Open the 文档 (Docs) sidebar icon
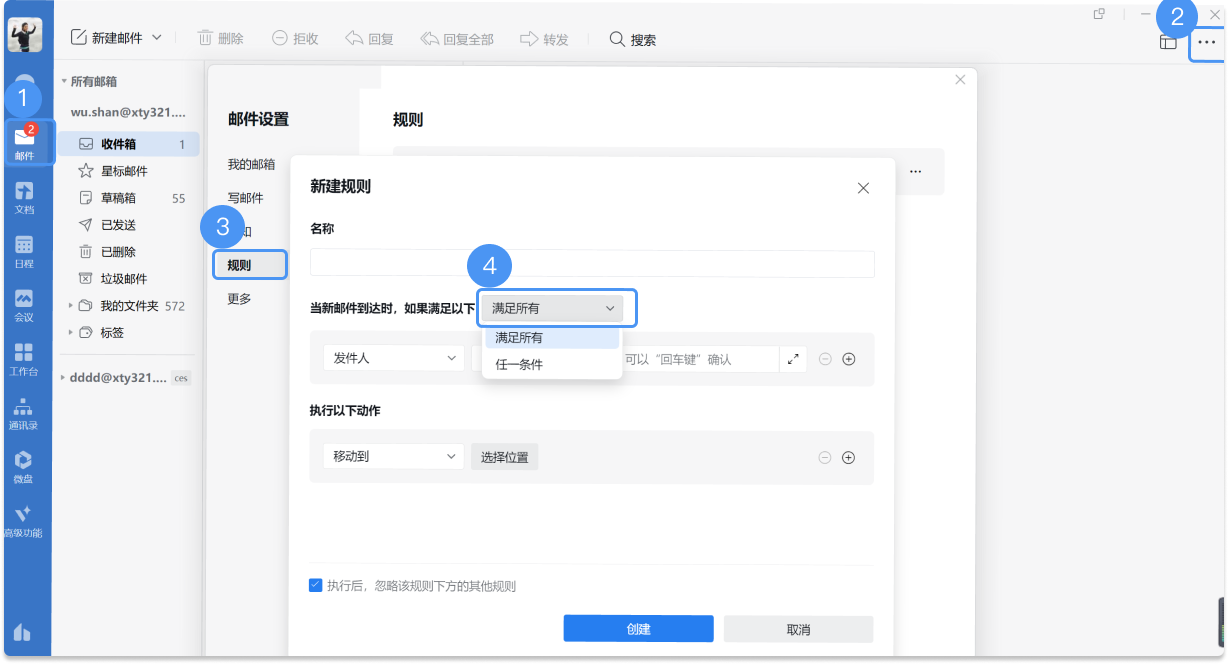This screenshot has height=664, width=1228. [24, 196]
